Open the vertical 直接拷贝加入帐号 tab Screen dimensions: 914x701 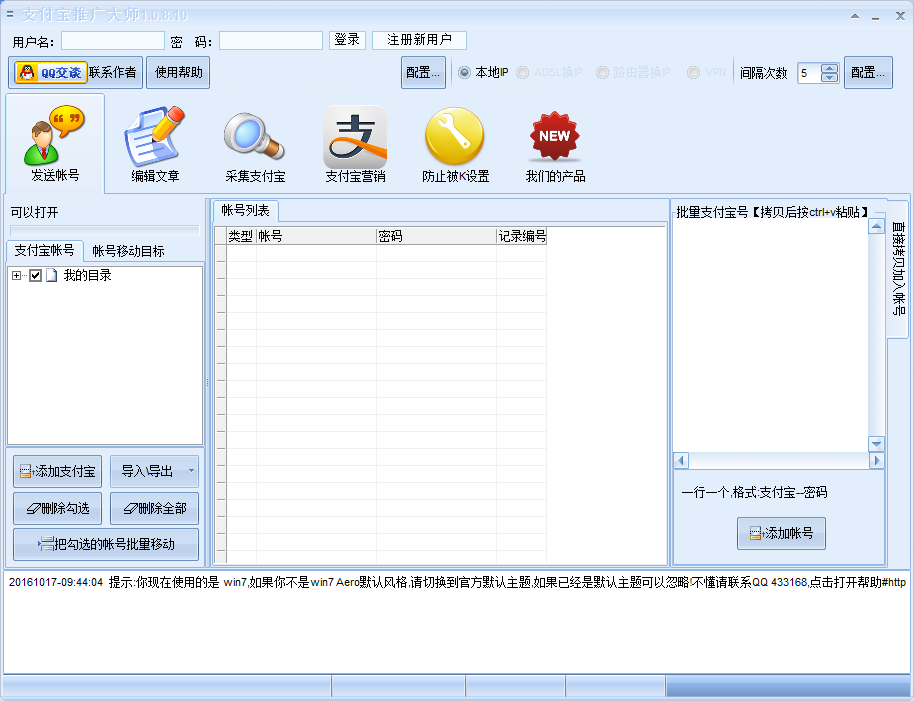898,269
